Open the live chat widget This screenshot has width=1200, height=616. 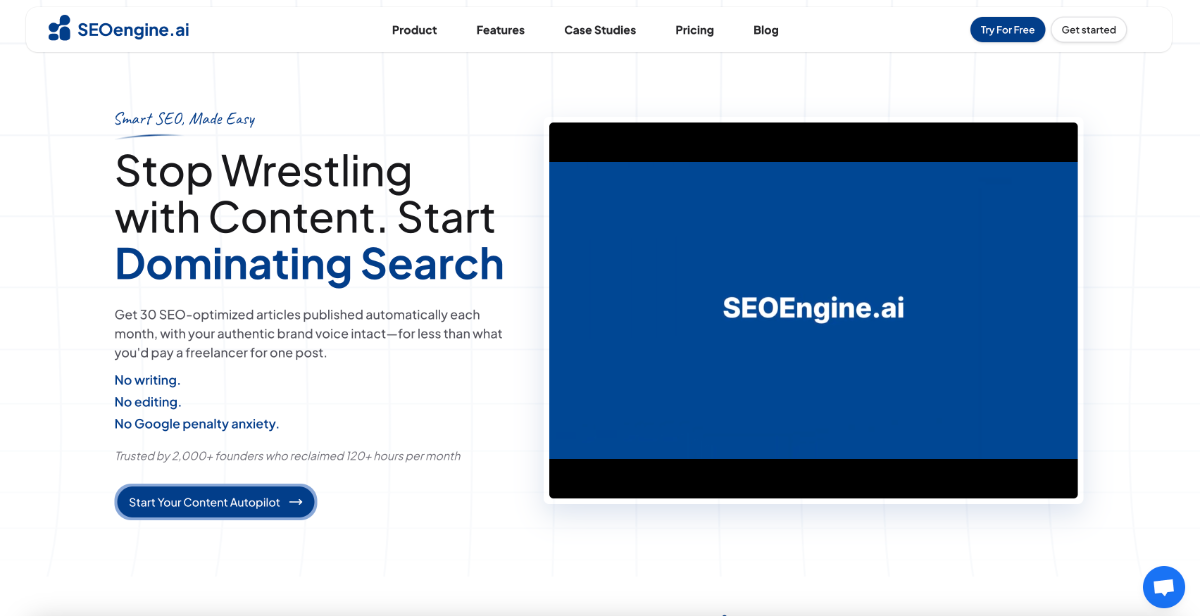click(1163, 587)
